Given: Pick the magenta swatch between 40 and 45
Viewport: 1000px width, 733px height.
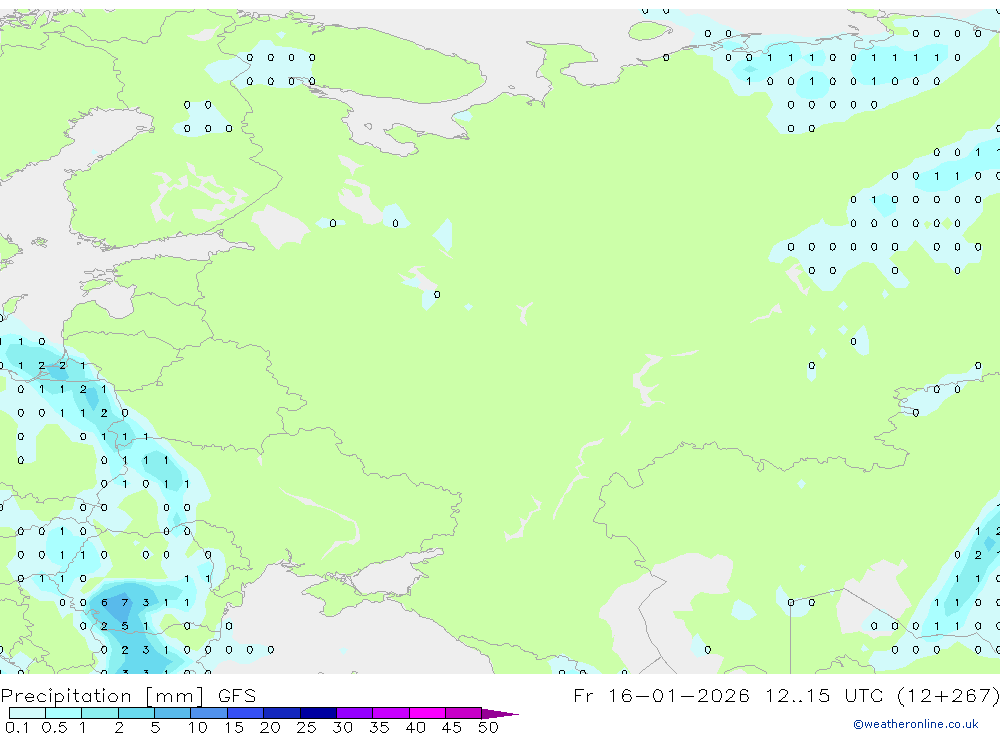Looking at the screenshot, I should [427, 713].
